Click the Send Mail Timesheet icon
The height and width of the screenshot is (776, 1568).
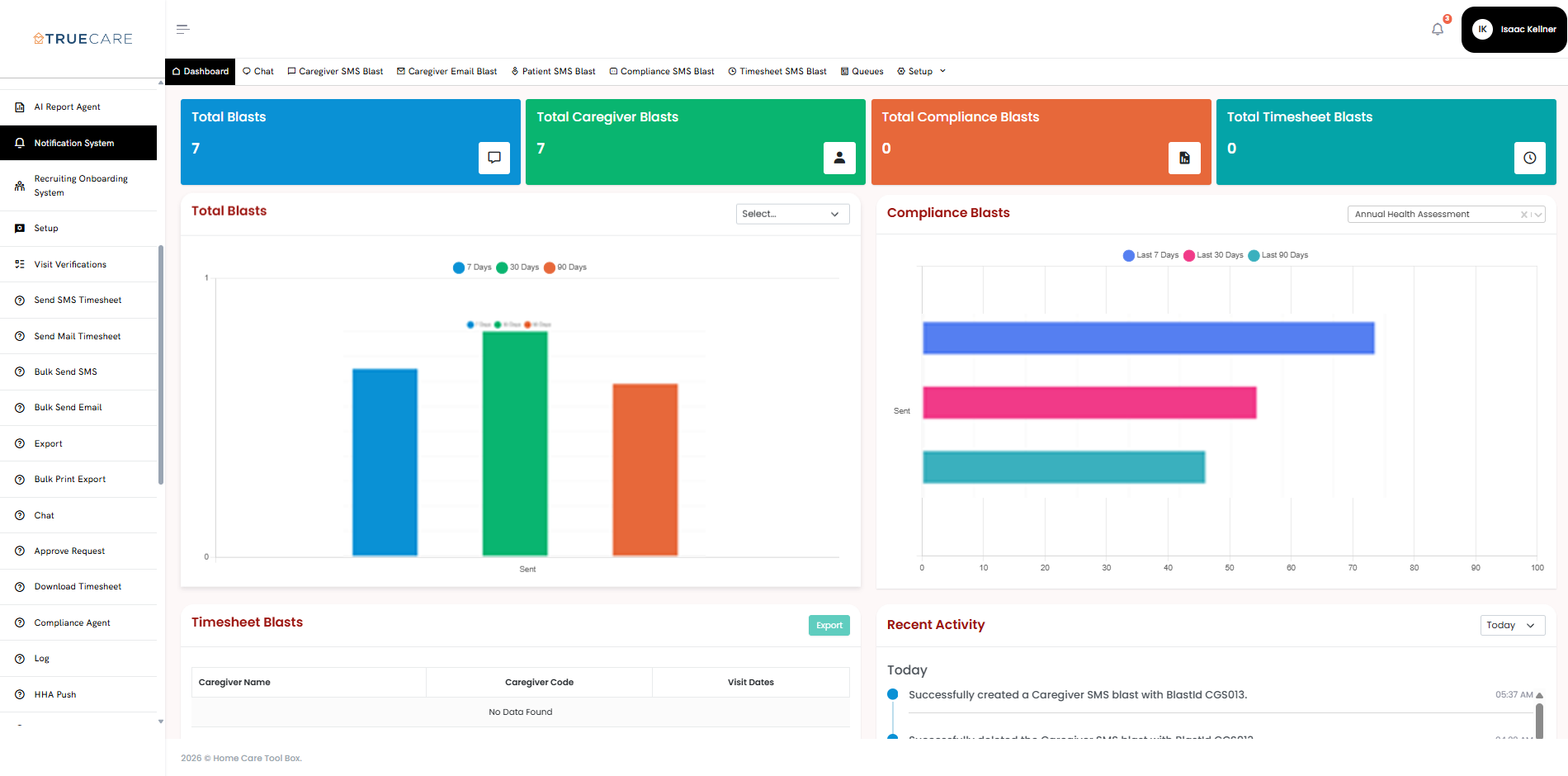tap(20, 336)
